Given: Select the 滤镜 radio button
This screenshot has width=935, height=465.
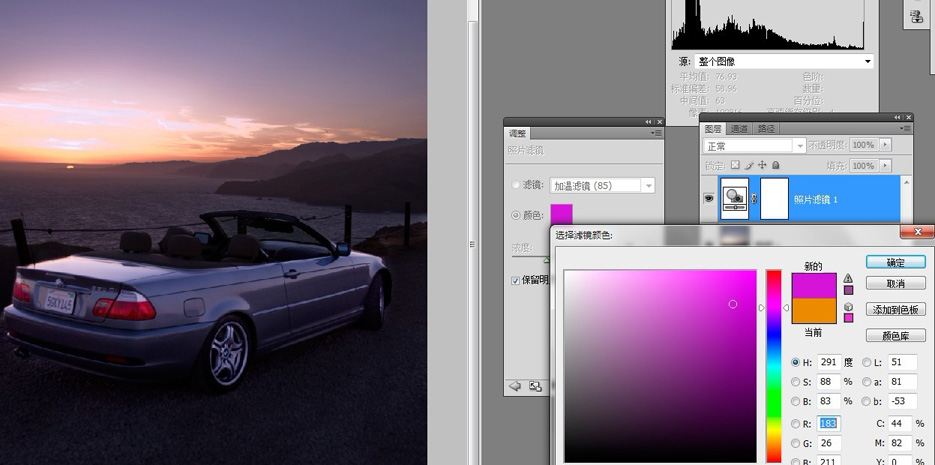Looking at the screenshot, I should [x=516, y=185].
